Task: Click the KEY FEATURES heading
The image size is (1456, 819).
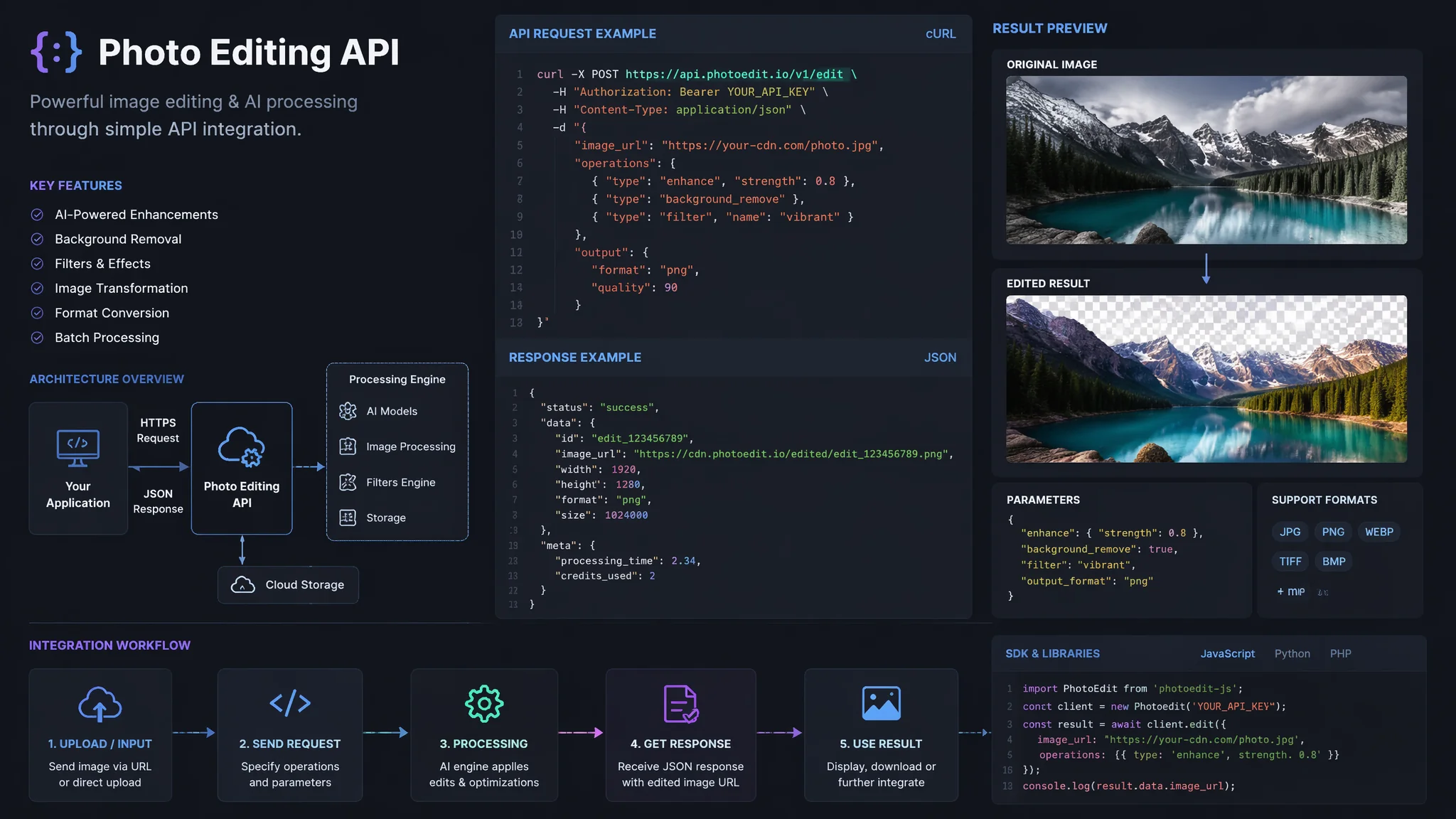Action: [76, 186]
